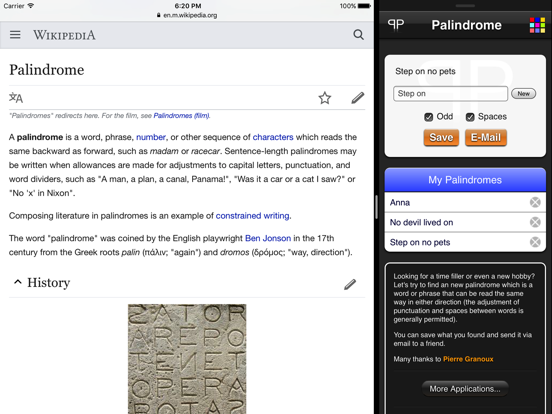The image size is (552, 414).
Task: Click the New button beside the input
Action: pos(523,94)
